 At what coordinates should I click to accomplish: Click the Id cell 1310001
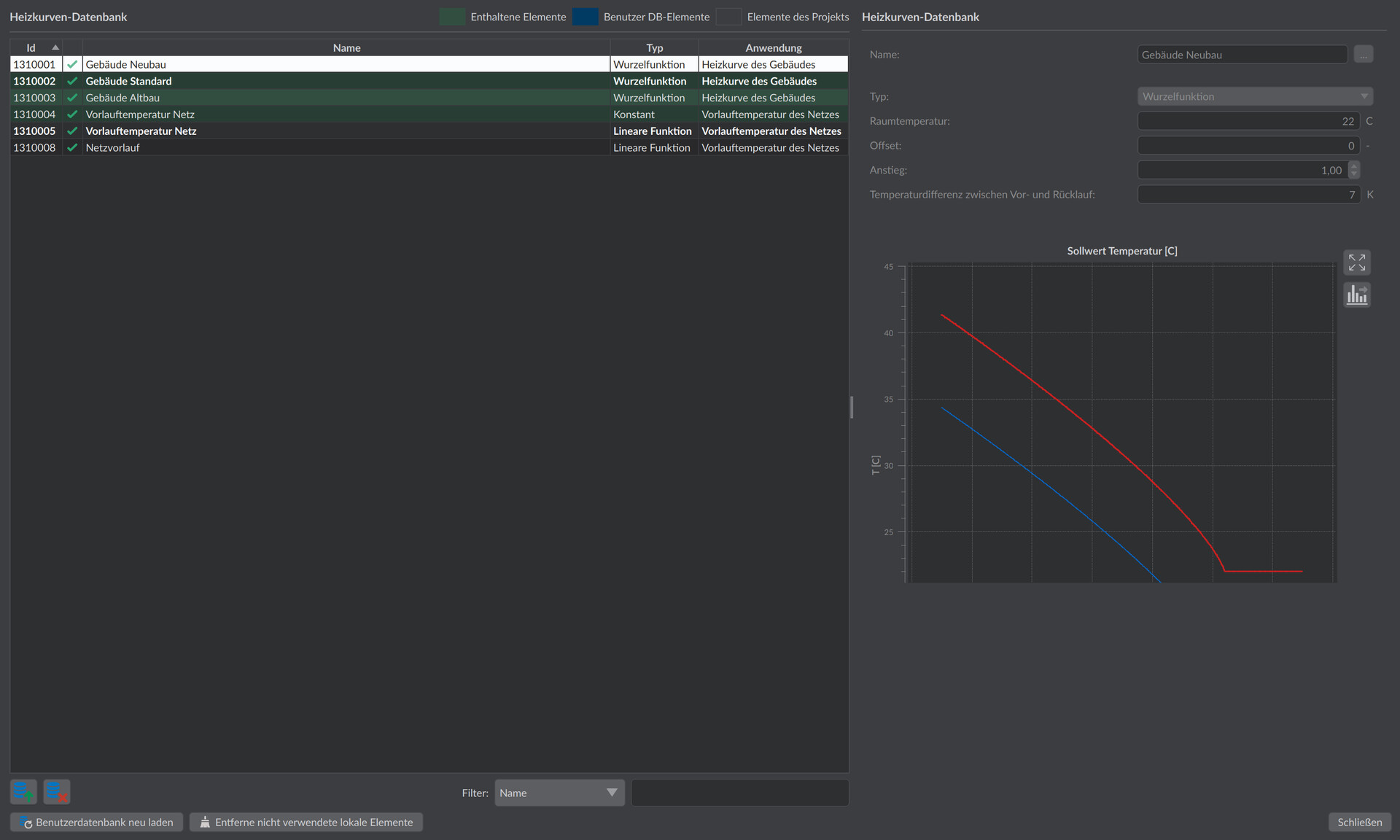pos(34,64)
